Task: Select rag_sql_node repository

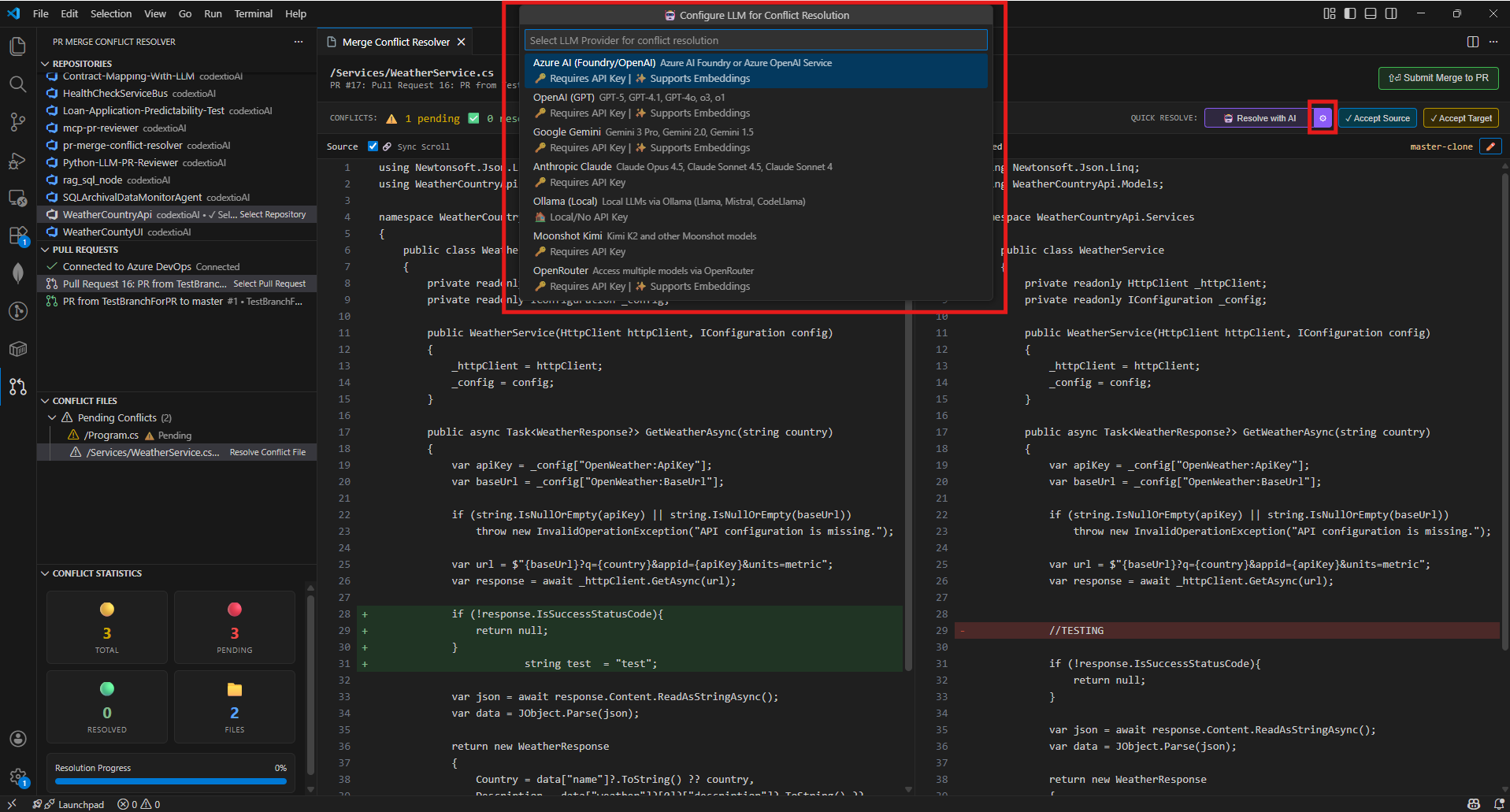Action: tap(177, 180)
